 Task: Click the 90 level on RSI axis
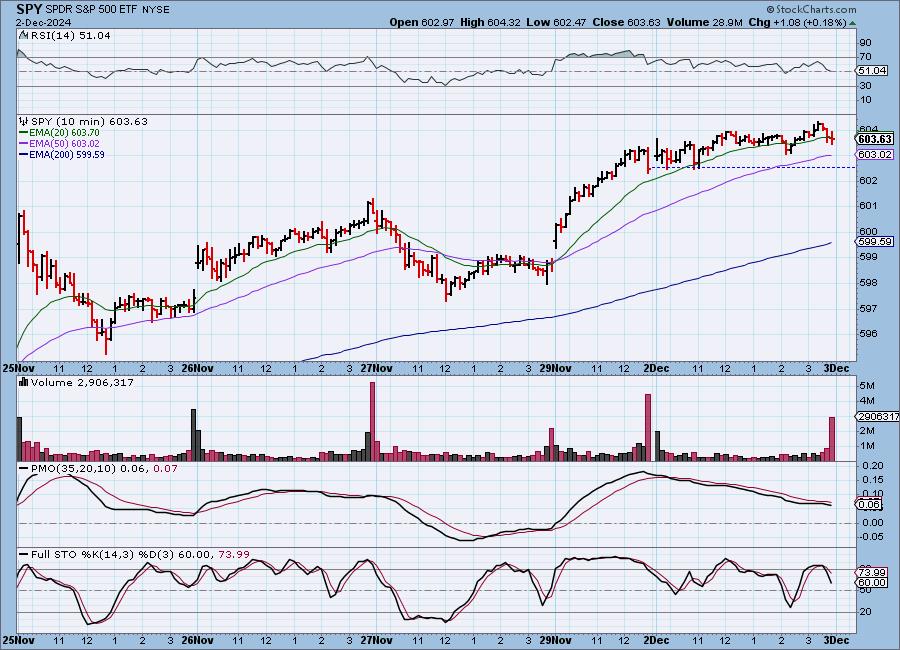tap(865, 42)
